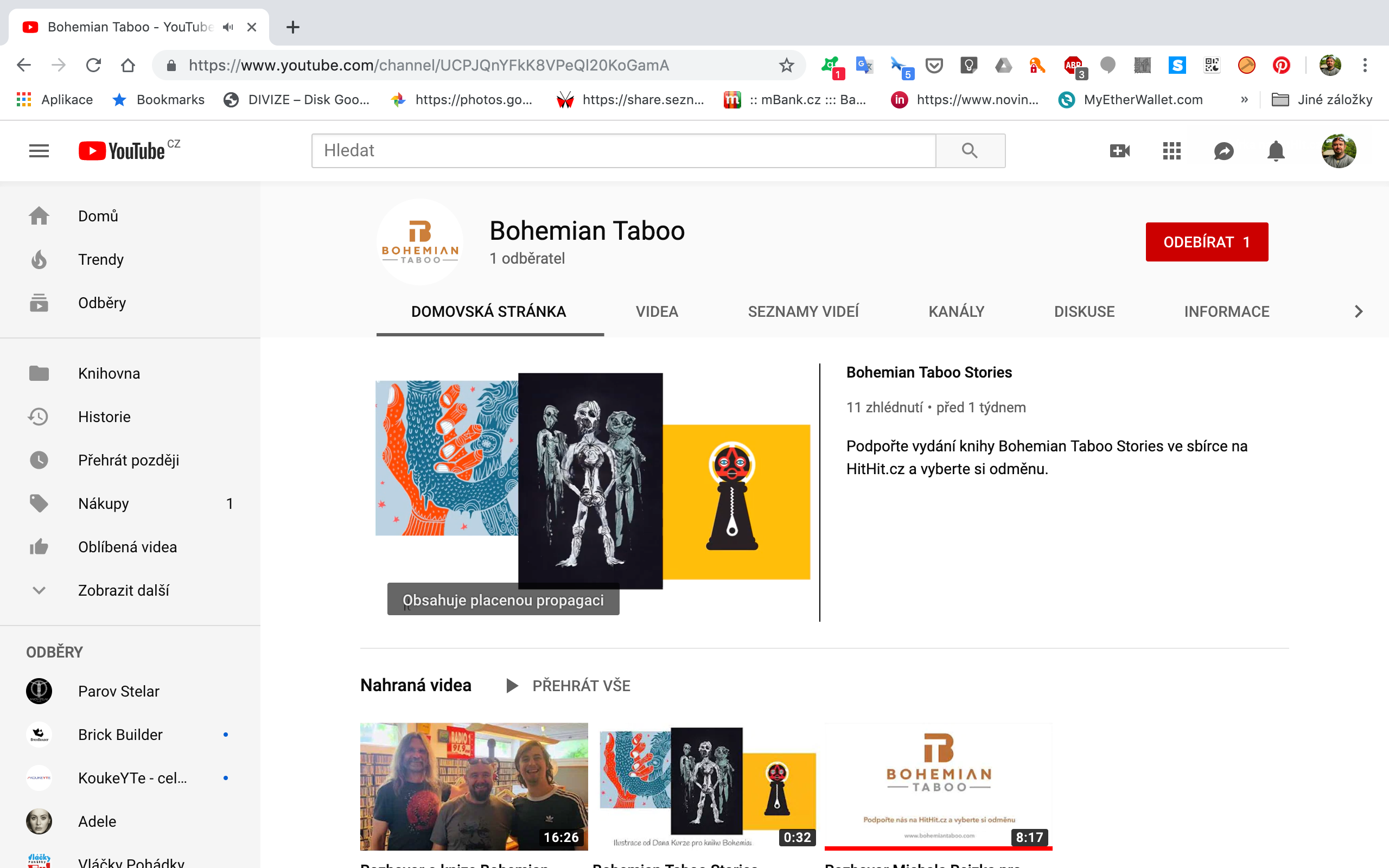Expand Zobrazit další in sidebar
The image size is (1389, 868).
point(123,590)
